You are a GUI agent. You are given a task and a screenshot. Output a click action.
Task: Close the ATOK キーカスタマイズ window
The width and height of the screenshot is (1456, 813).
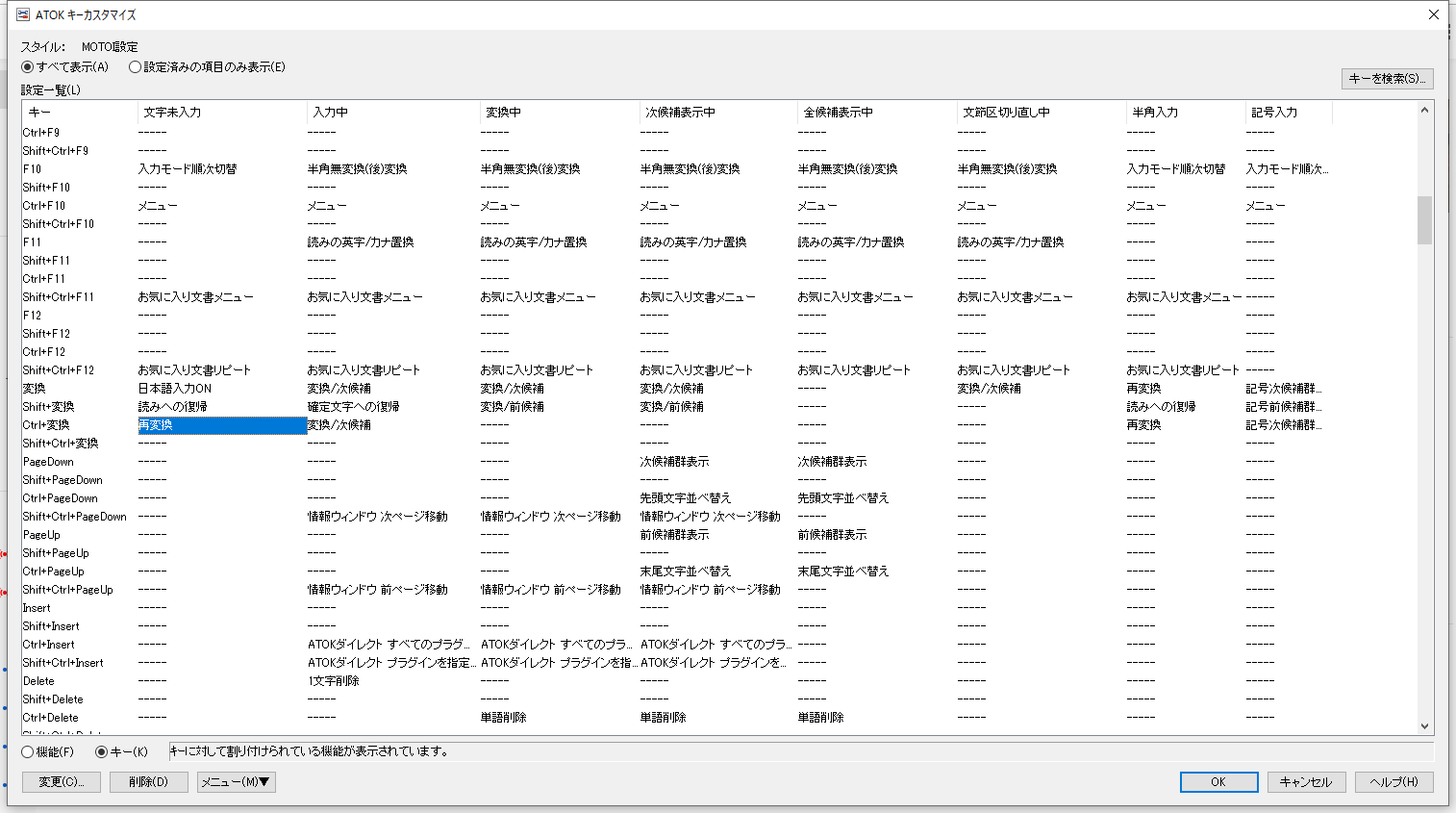(1433, 14)
